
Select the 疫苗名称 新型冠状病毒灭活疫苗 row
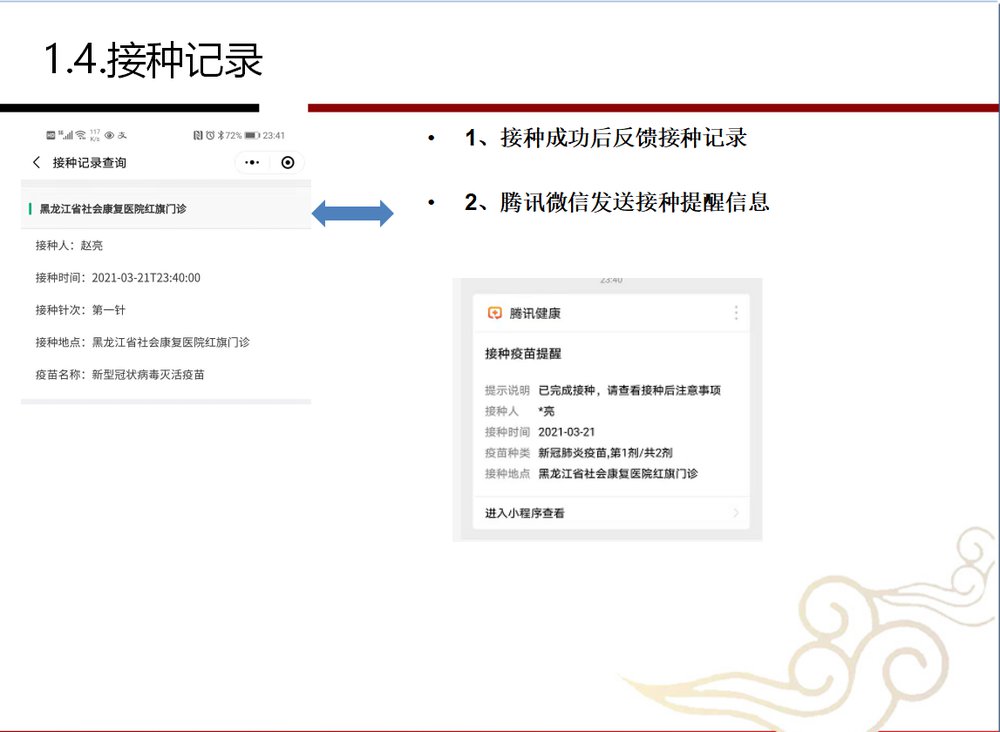click(x=120, y=375)
